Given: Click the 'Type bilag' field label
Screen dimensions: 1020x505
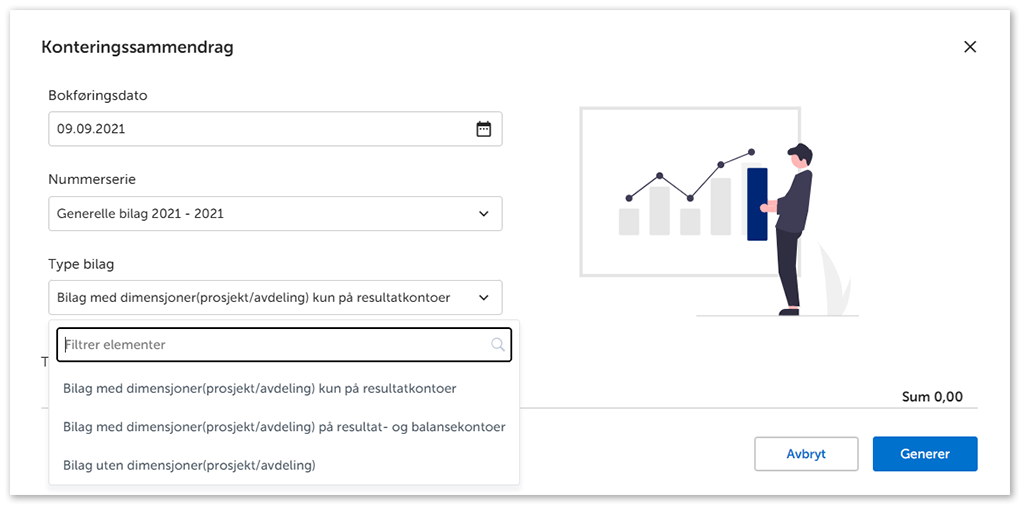Looking at the screenshot, I should 81,264.
